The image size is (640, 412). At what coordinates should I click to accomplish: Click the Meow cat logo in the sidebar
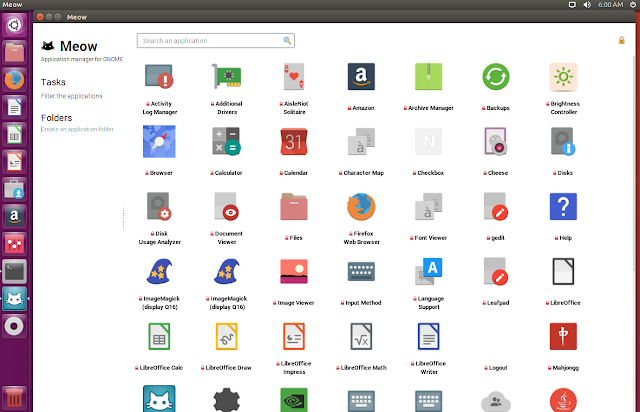pos(48,46)
